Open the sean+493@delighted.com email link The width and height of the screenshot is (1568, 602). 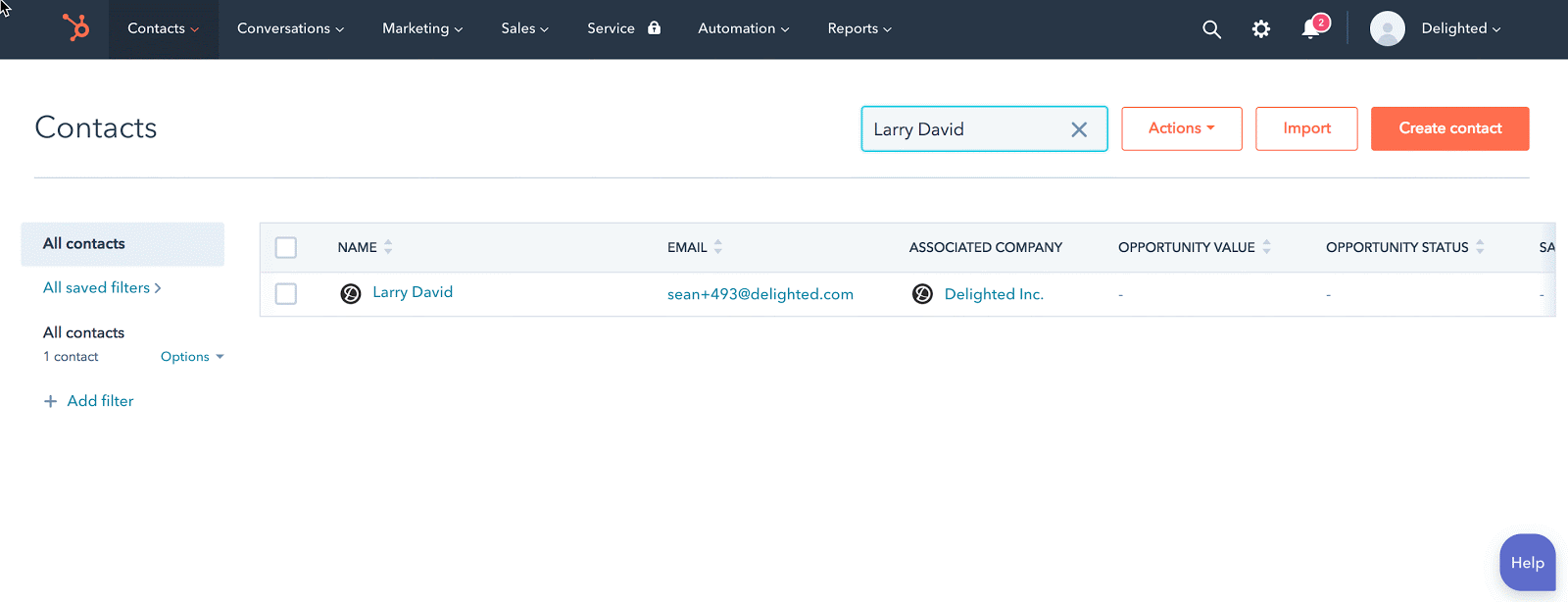[x=760, y=294]
